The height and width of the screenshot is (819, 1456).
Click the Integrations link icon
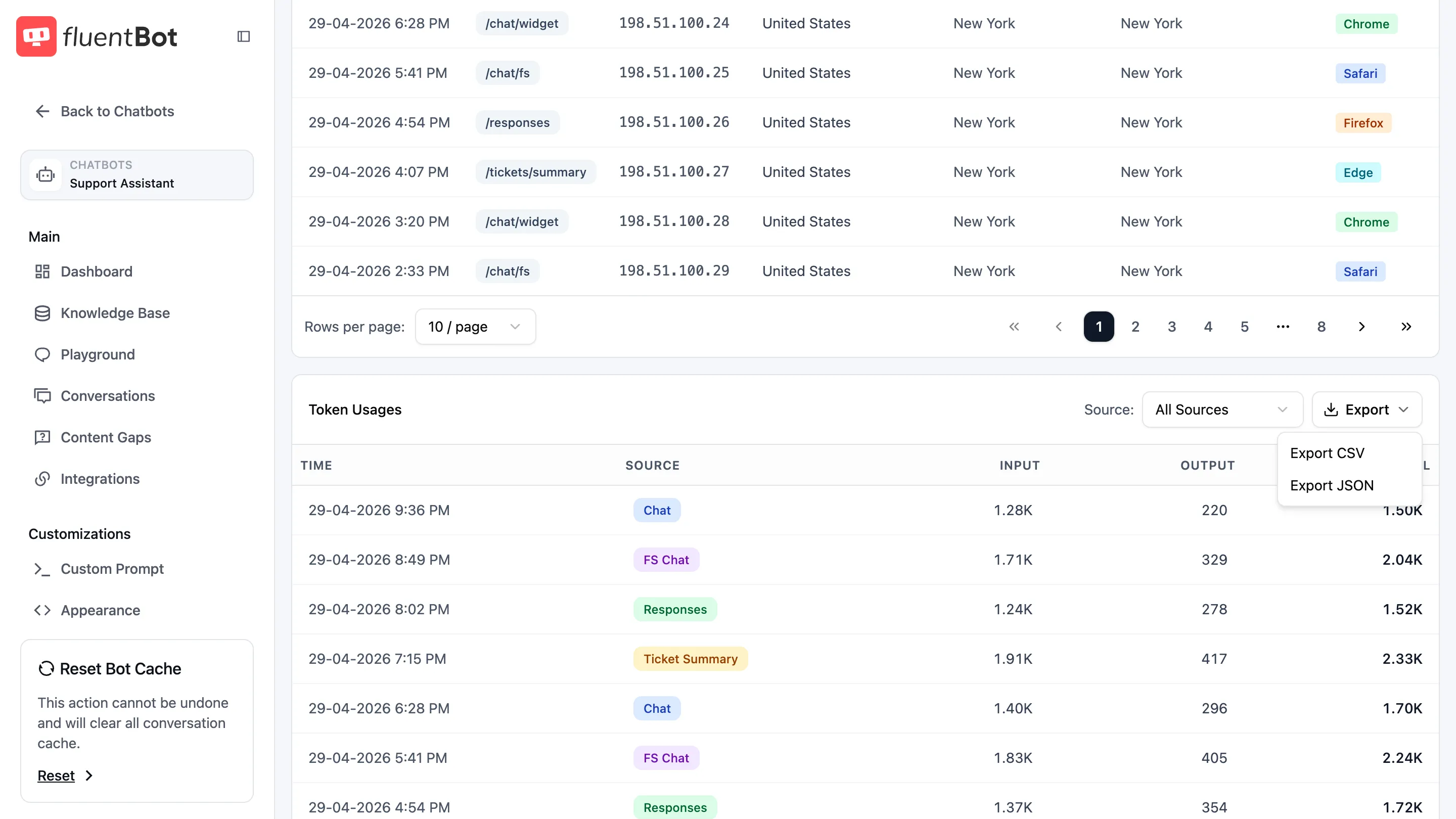click(x=42, y=479)
